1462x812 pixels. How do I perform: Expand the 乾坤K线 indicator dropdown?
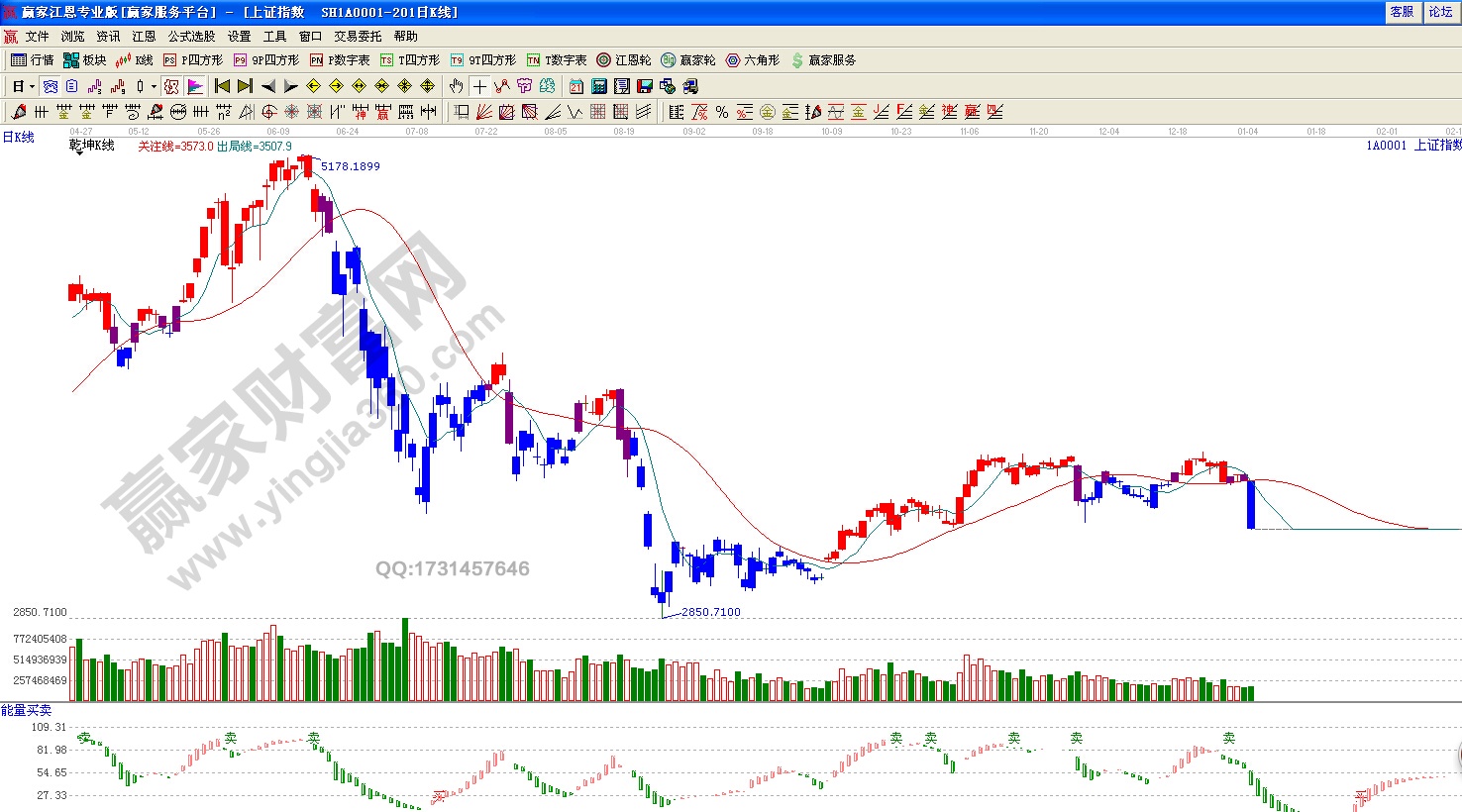click(x=77, y=153)
